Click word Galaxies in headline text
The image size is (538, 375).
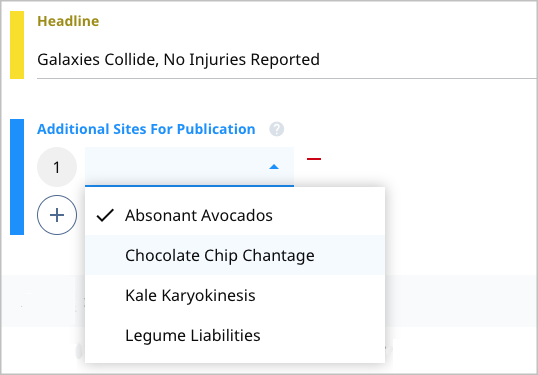pyautogui.click(x=69, y=60)
